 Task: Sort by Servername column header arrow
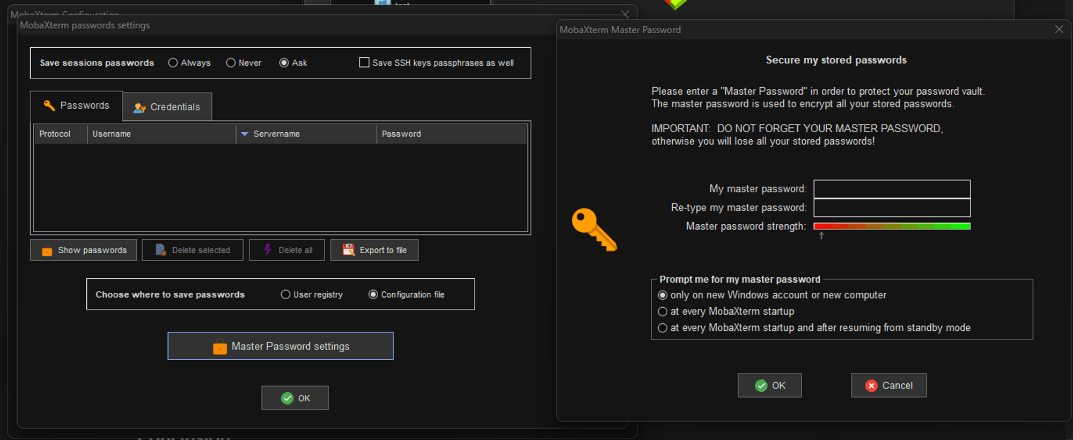pyautogui.click(x=245, y=134)
